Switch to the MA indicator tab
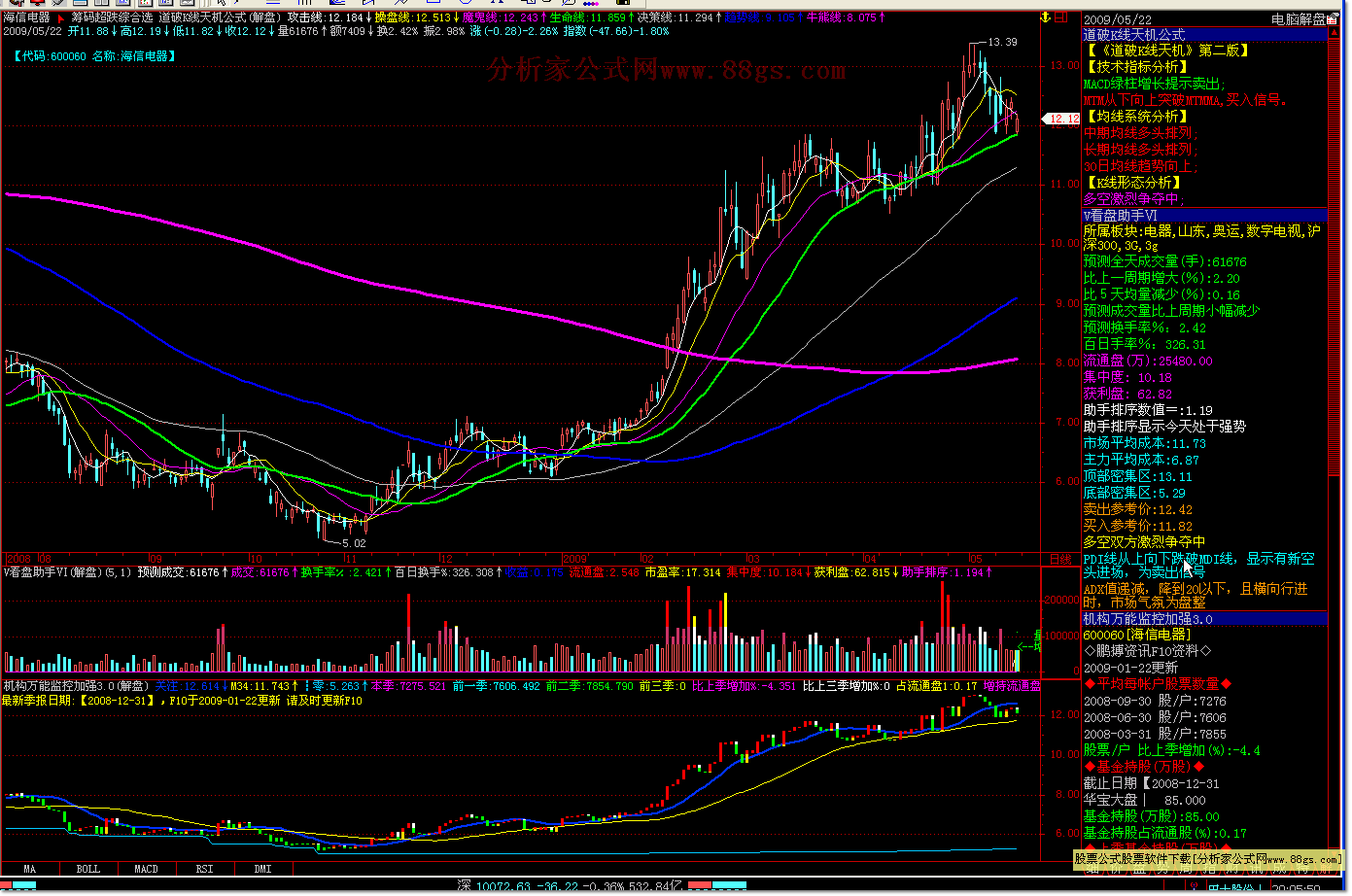The width and height of the screenshot is (1352, 896). coord(30,869)
